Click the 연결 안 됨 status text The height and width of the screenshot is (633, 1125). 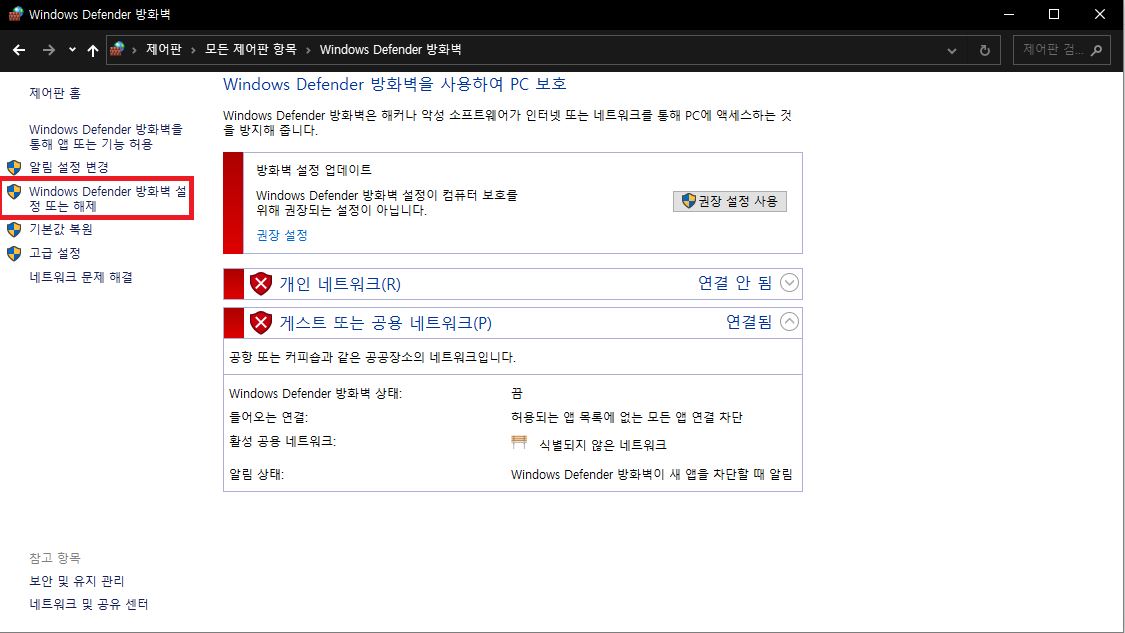tap(735, 283)
